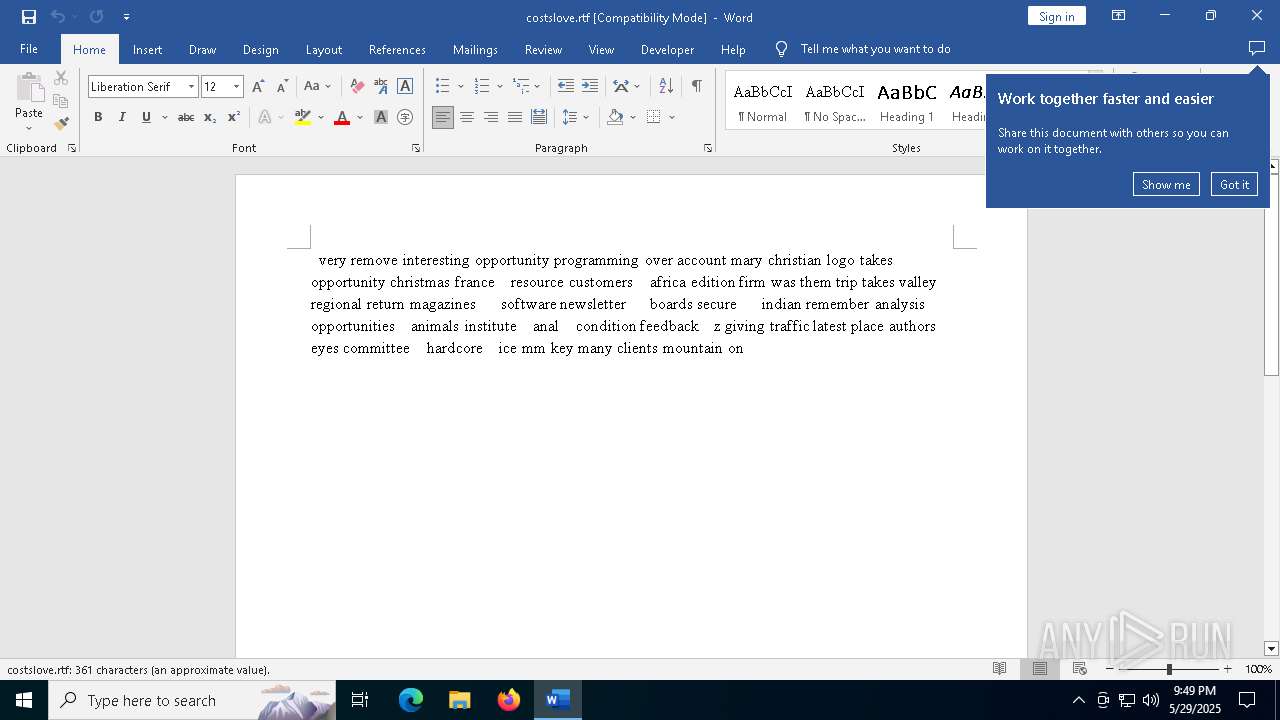
Task: Click the Increase Indent icon
Action: pyautogui.click(x=590, y=86)
